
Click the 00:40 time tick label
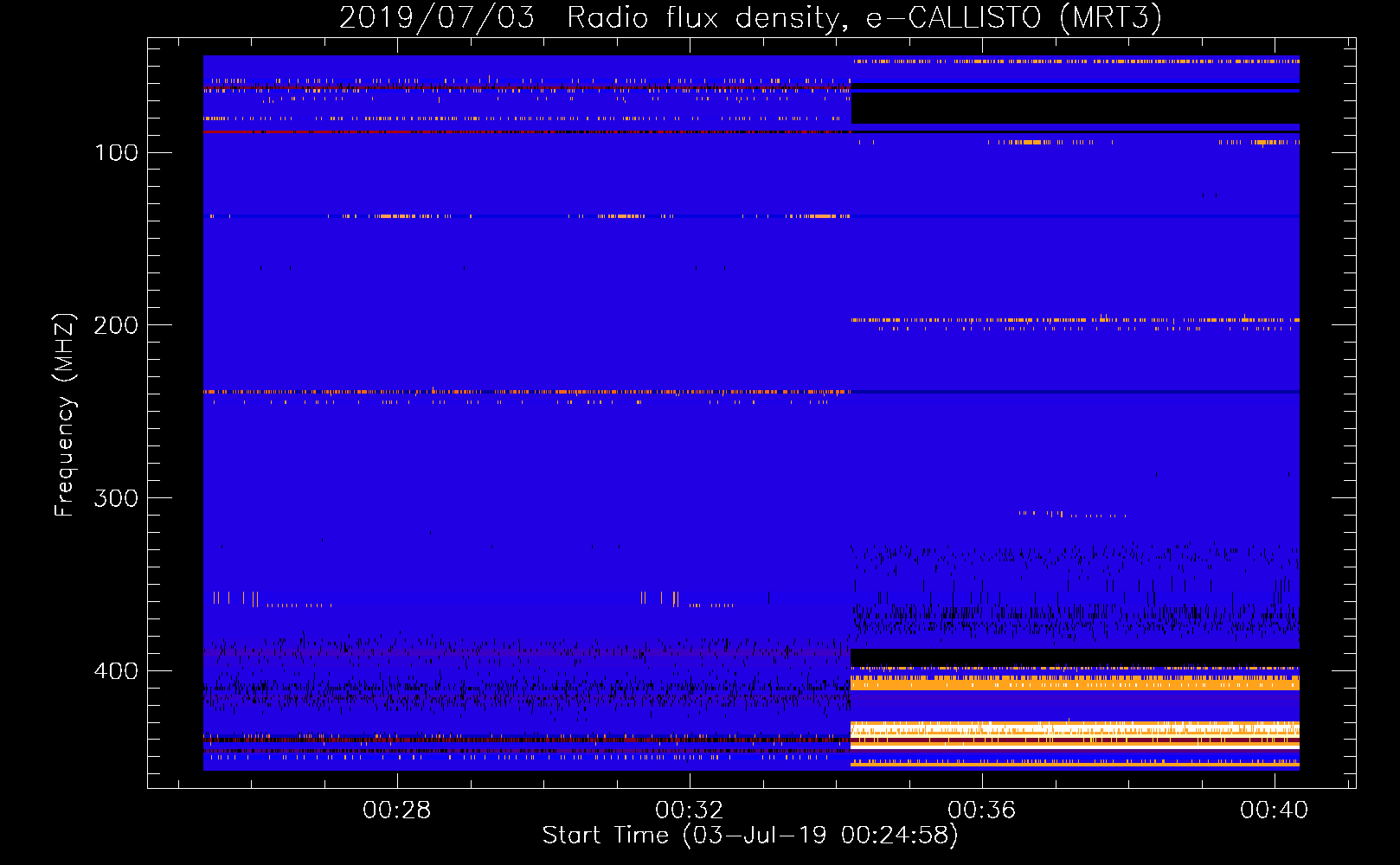coord(1274,811)
